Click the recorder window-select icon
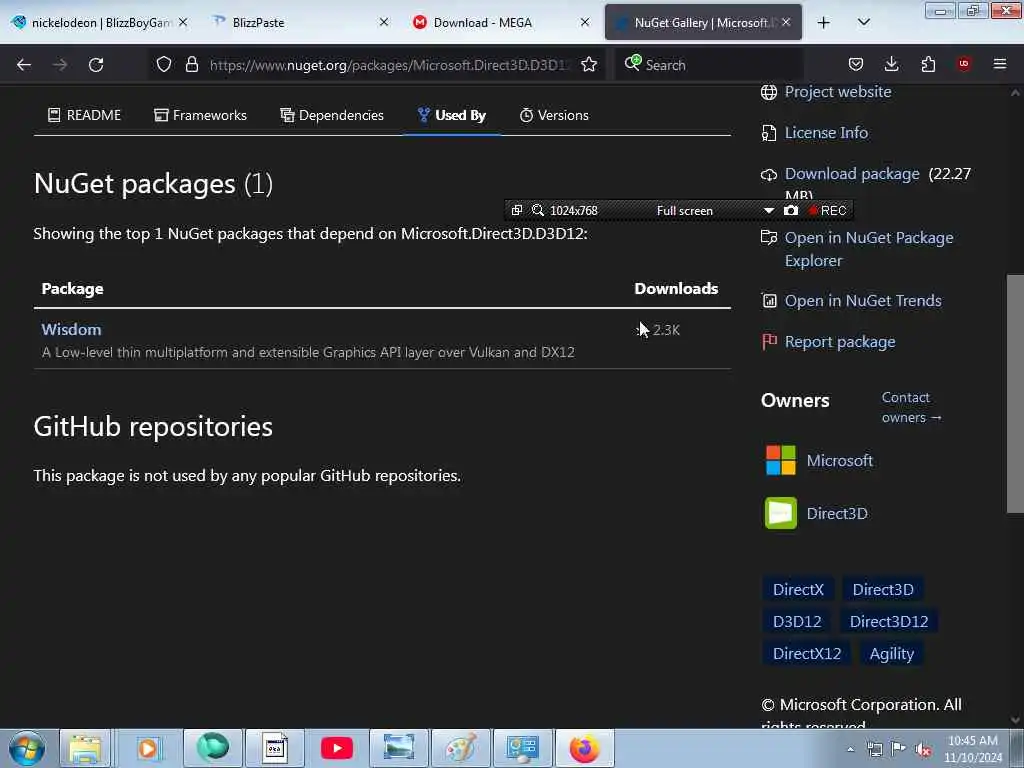1024x768 pixels. tap(517, 210)
